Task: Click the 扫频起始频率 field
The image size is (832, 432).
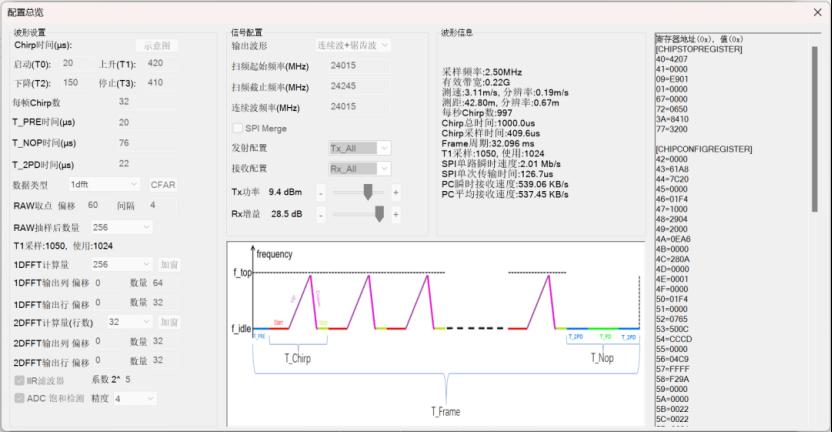Action: [x=359, y=66]
